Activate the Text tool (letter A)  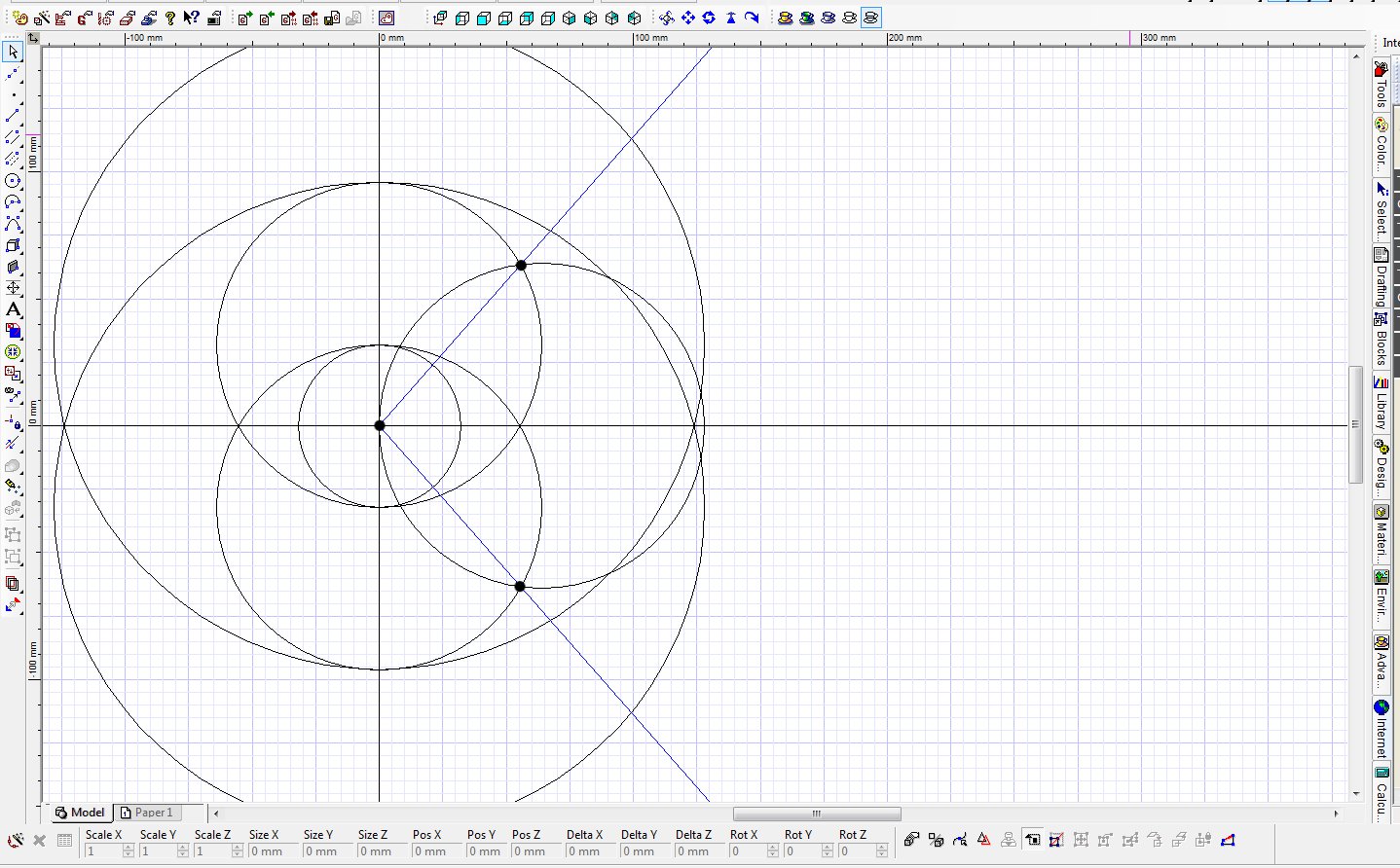click(13, 309)
